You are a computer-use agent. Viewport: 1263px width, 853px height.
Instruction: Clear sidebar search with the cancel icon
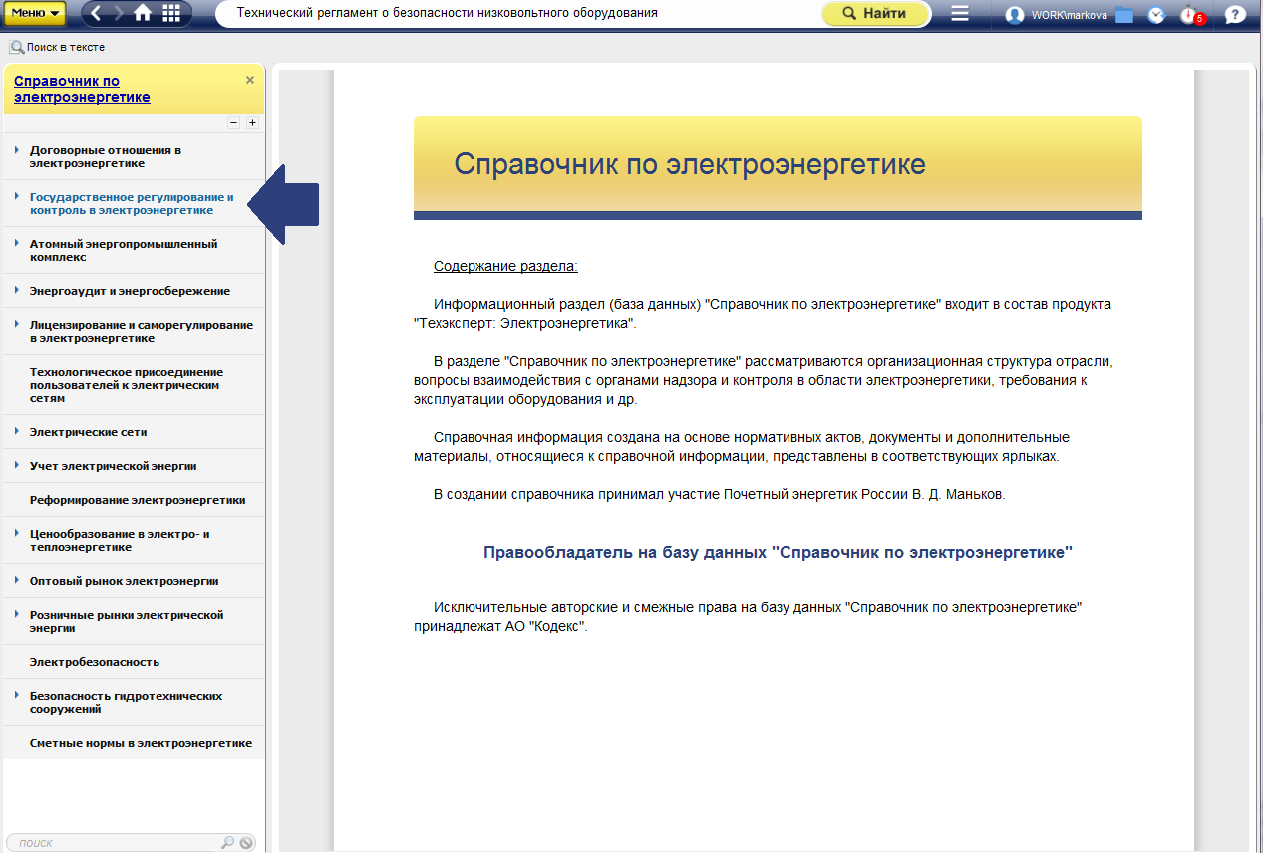point(246,842)
